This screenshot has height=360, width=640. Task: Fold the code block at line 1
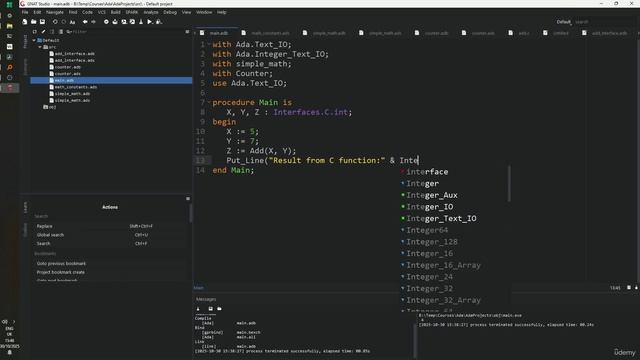(x=209, y=44)
